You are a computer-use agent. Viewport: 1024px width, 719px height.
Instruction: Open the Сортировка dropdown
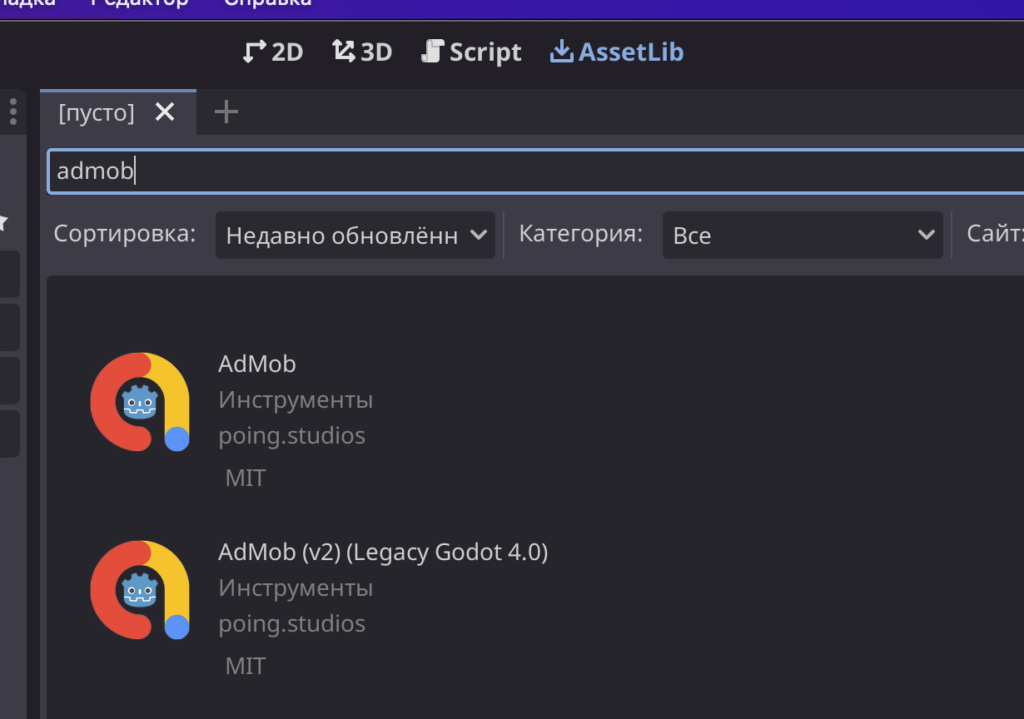355,235
